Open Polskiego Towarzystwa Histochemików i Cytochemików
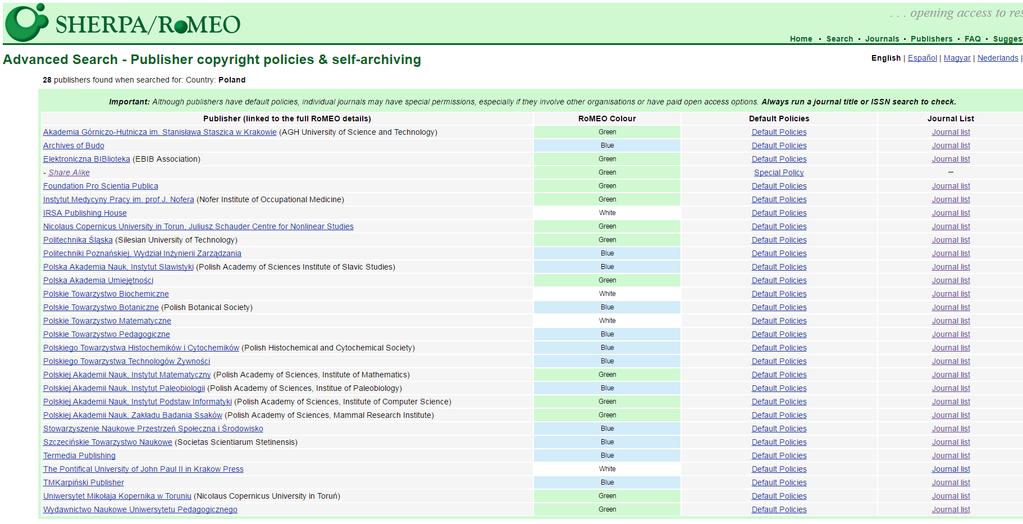 coord(141,348)
